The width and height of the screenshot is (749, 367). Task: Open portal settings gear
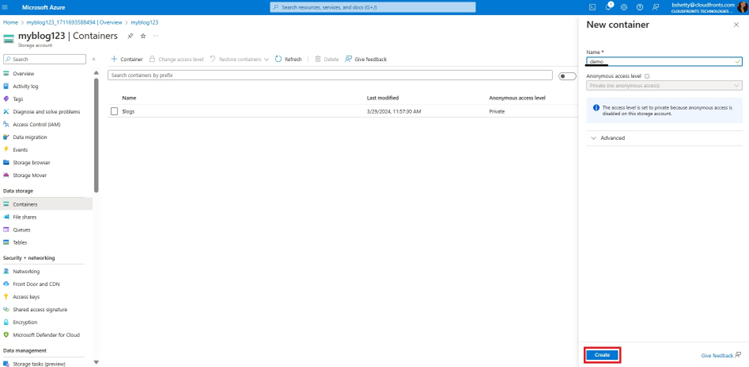(x=624, y=7)
